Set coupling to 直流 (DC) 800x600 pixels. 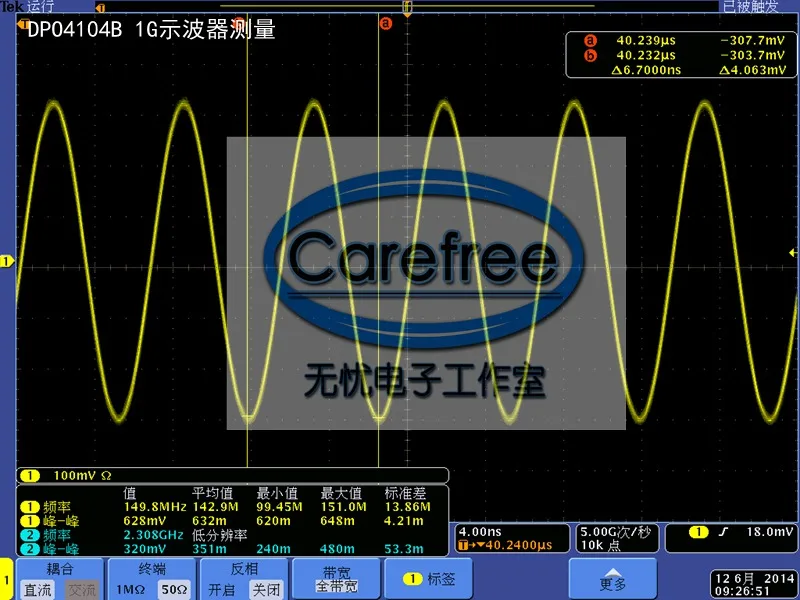click(x=38, y=590)
